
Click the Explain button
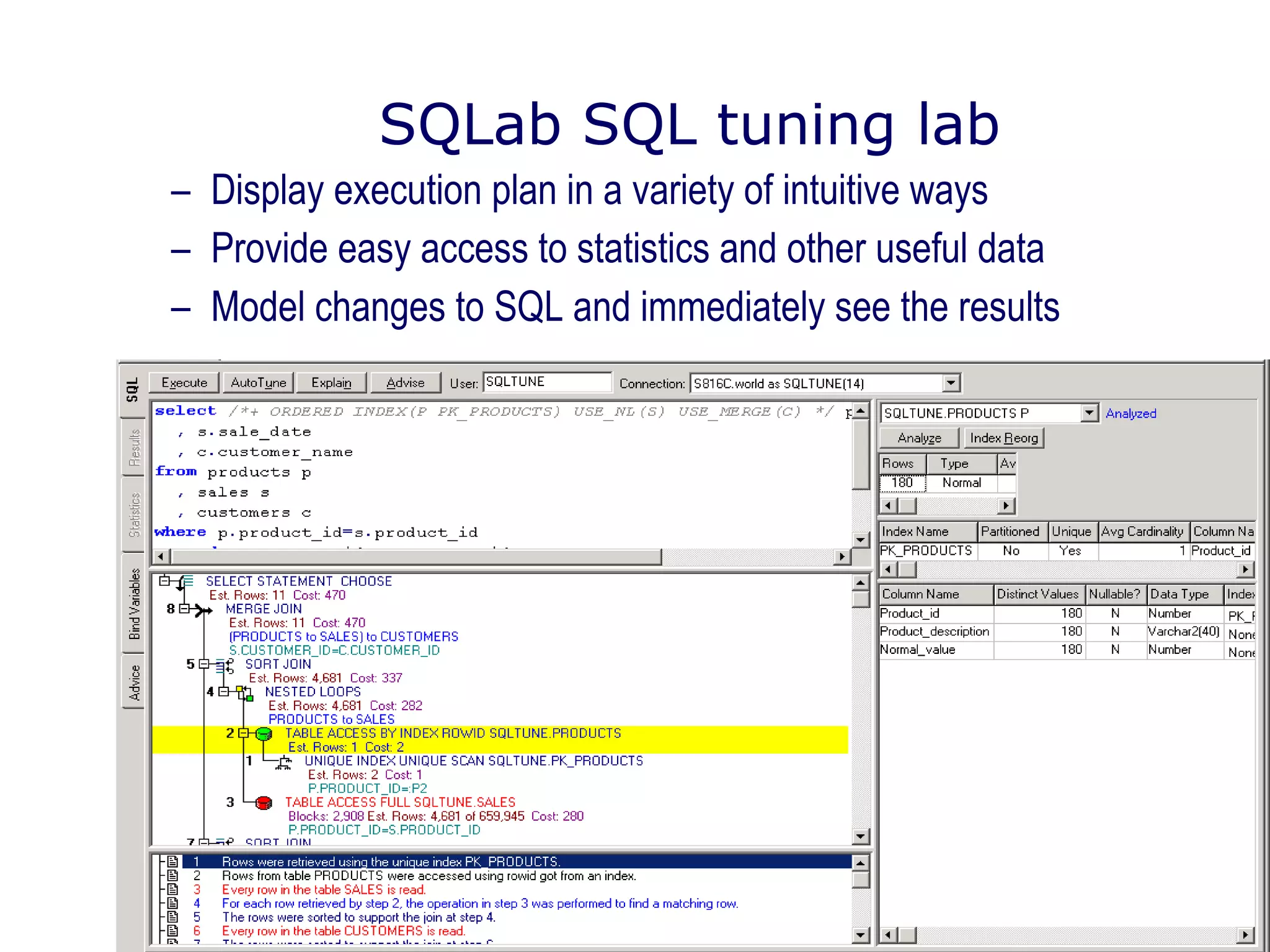pyautogui.click(x=331, y=382)
